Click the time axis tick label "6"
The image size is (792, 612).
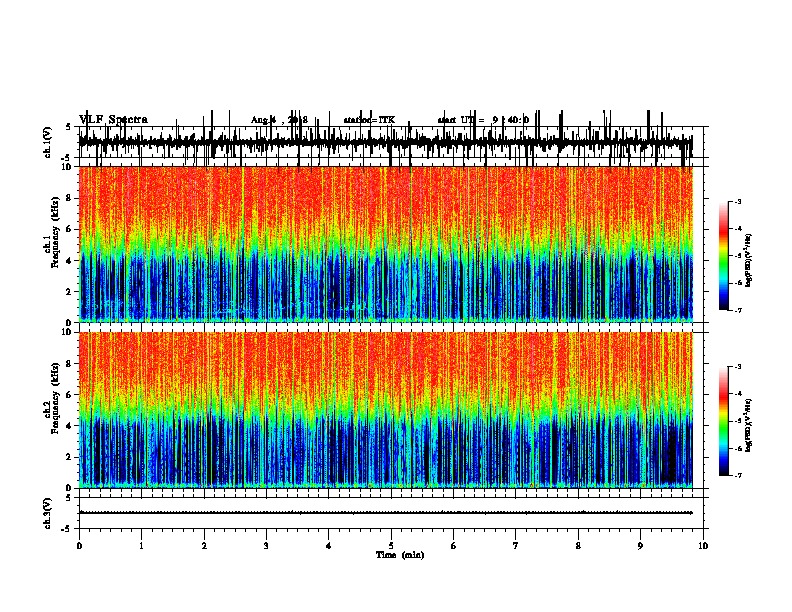(x=453, y=546)
